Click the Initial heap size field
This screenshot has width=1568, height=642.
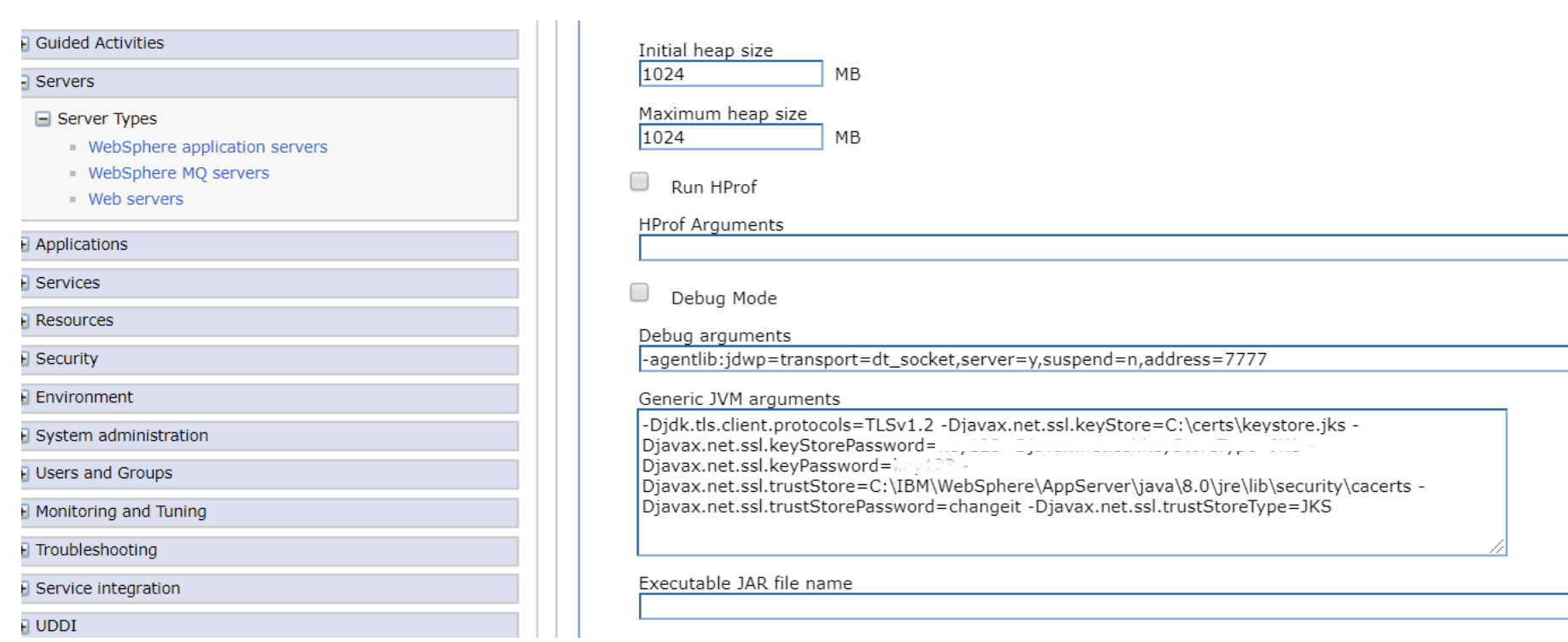click(x=730, y=74)
